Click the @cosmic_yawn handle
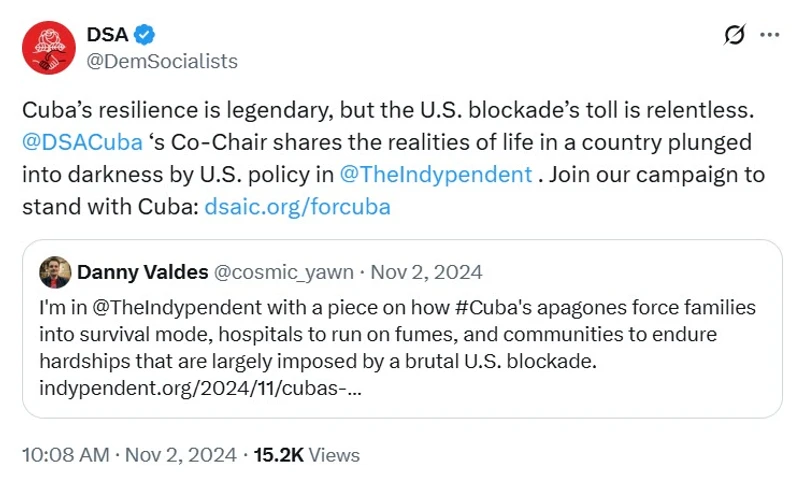The image size is (800, 488). pos(286,272)
